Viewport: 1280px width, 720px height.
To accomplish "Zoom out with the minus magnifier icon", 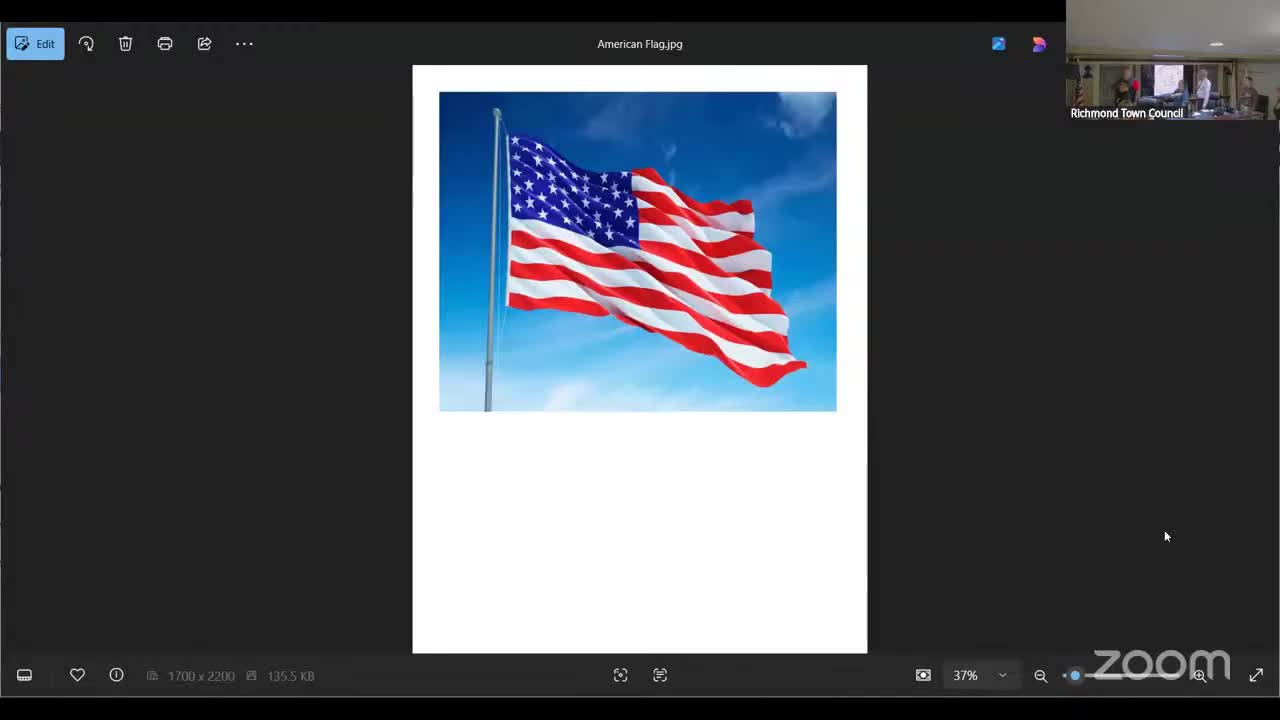I will (1040, 676).
